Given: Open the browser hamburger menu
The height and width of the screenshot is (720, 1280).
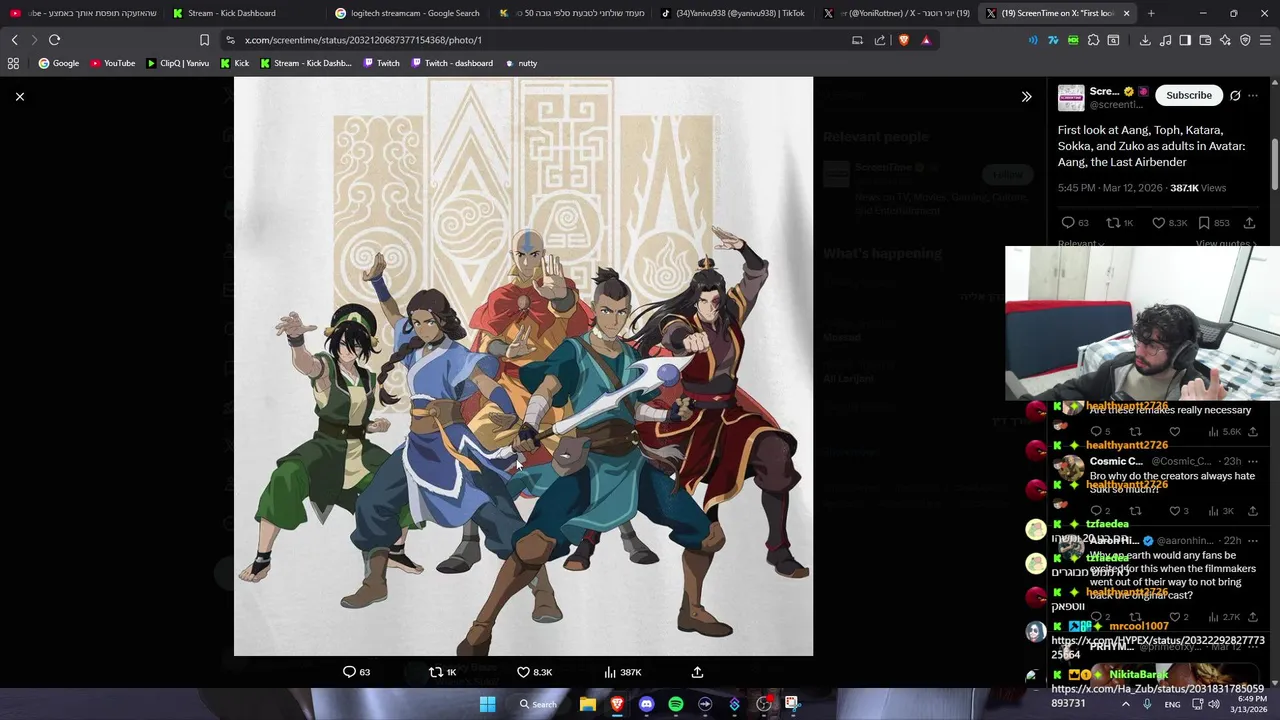Looking at the screenshot, I should tap(1266, 40).
